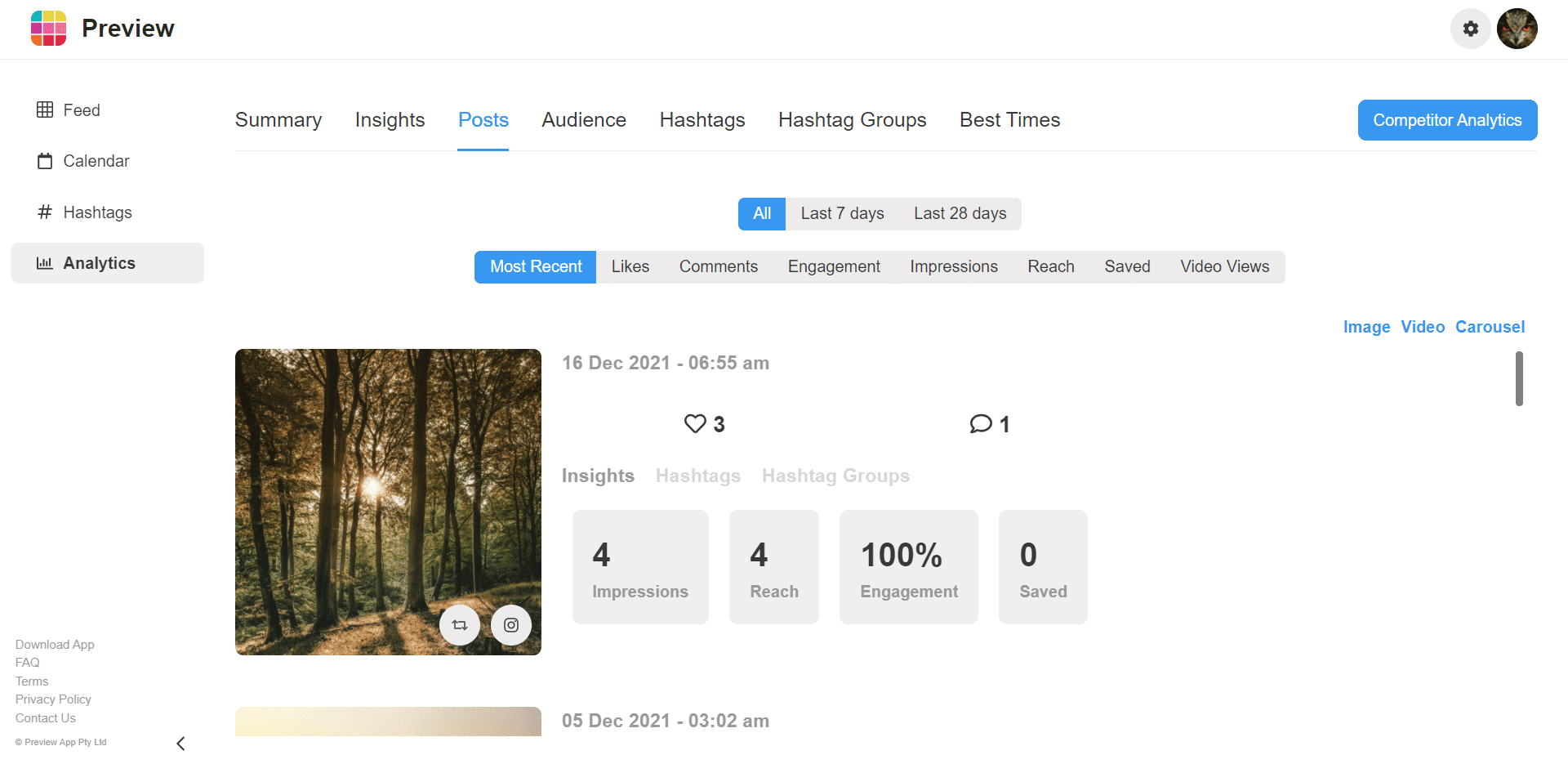Open settings via the gear icon
Viewport: 1568px width, 764px height.
click(x=1470, y=29)
